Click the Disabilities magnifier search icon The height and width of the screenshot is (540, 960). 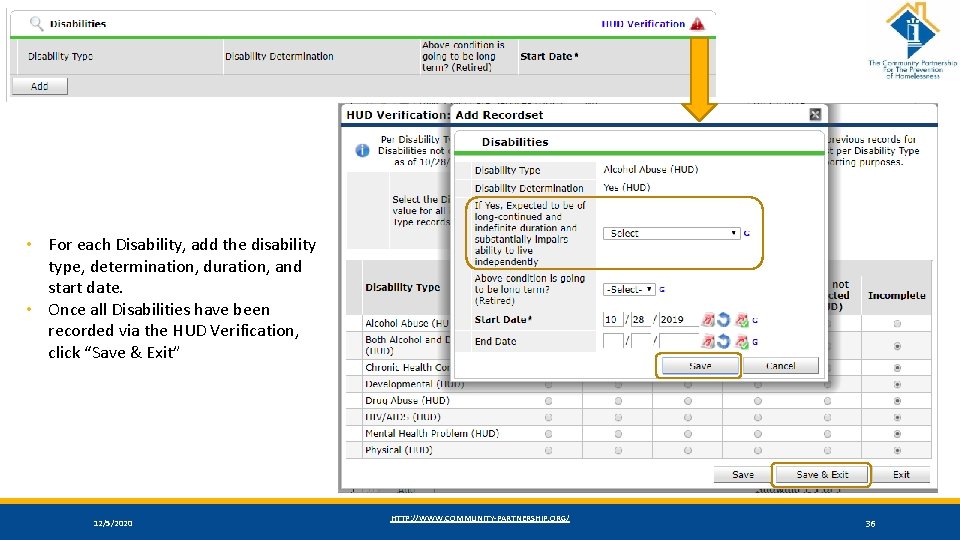tap(36, 23)
